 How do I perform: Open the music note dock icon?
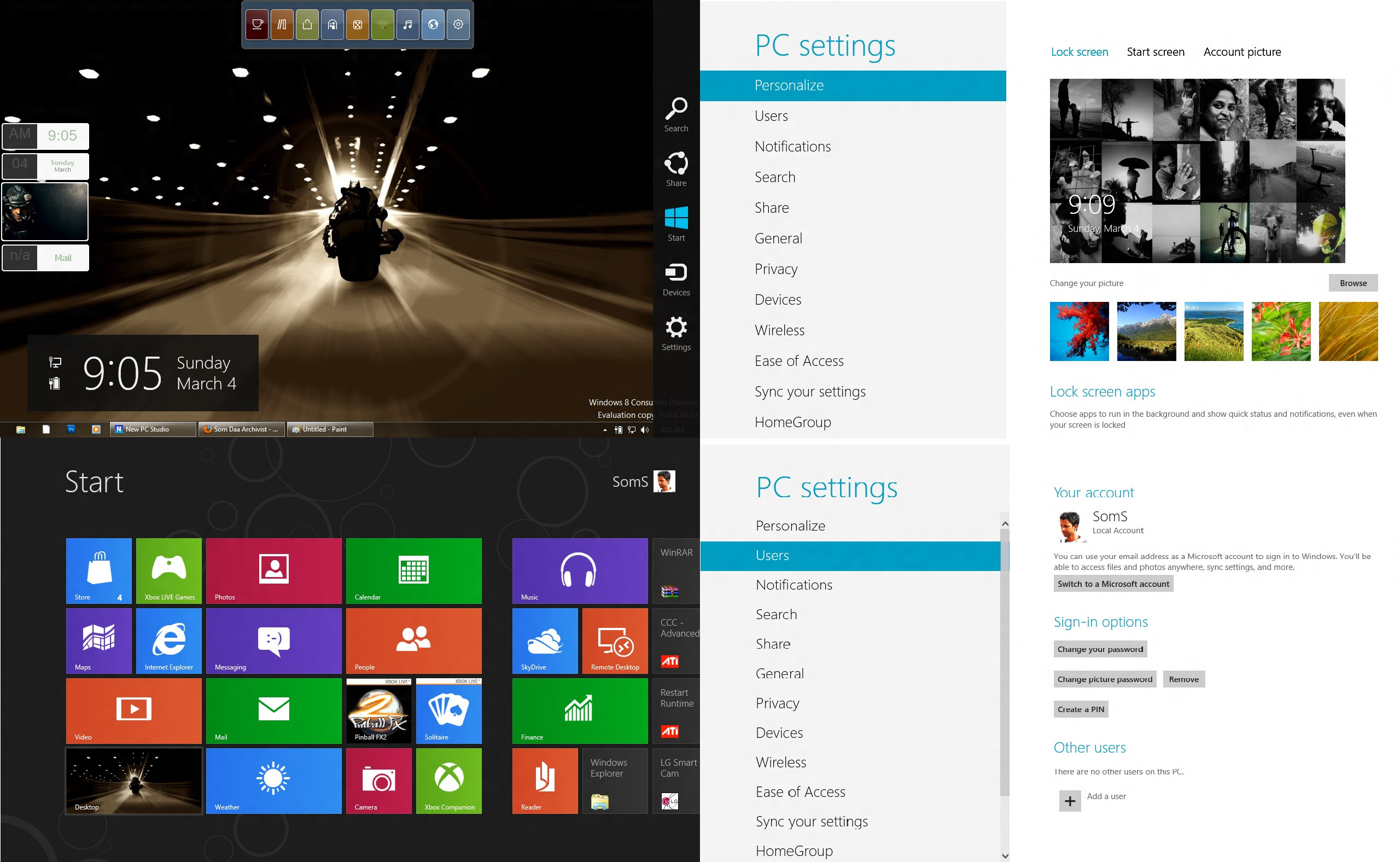[407, 25]
